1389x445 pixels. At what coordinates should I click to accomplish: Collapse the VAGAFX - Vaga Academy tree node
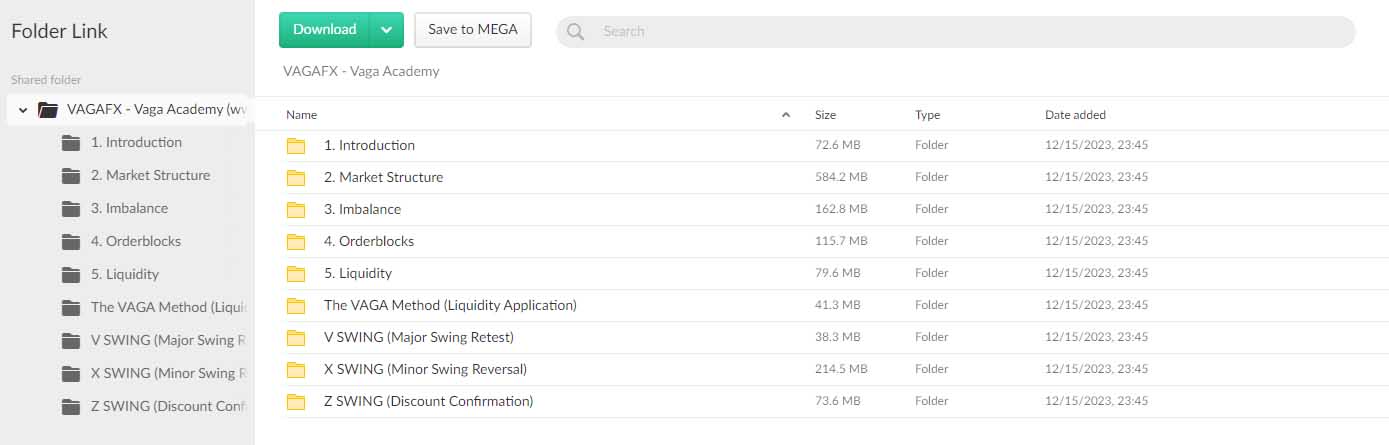(x=23, y=110)
